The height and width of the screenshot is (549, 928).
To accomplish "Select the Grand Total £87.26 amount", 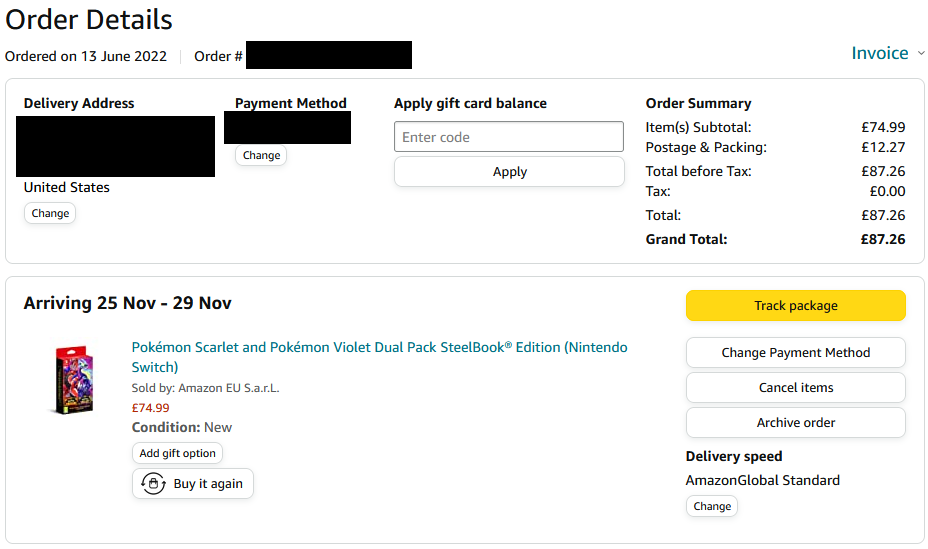I will pyautogui.click(x=882, y=239).
